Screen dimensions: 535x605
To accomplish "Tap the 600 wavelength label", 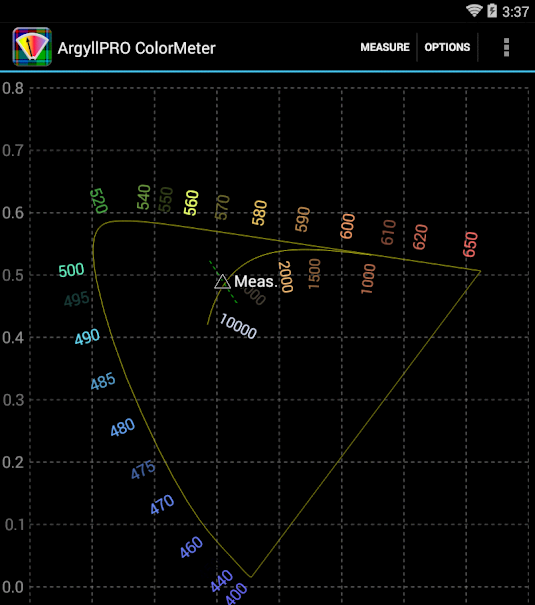I will [347, 226].
